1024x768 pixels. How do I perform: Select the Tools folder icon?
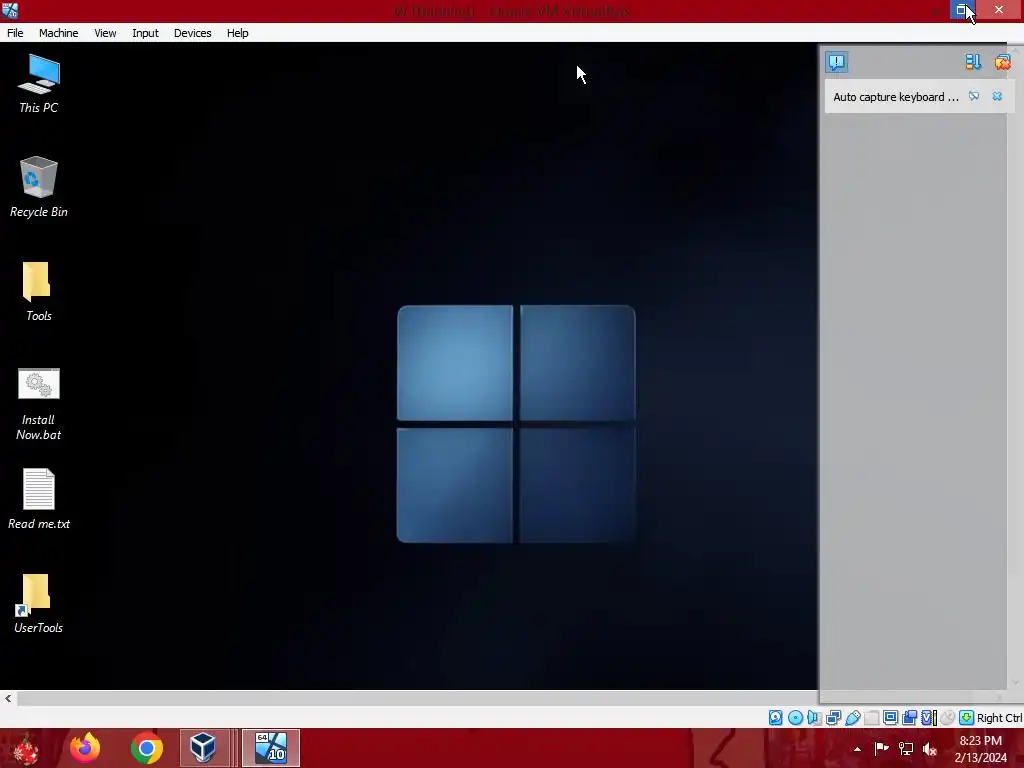coord(39,291)
